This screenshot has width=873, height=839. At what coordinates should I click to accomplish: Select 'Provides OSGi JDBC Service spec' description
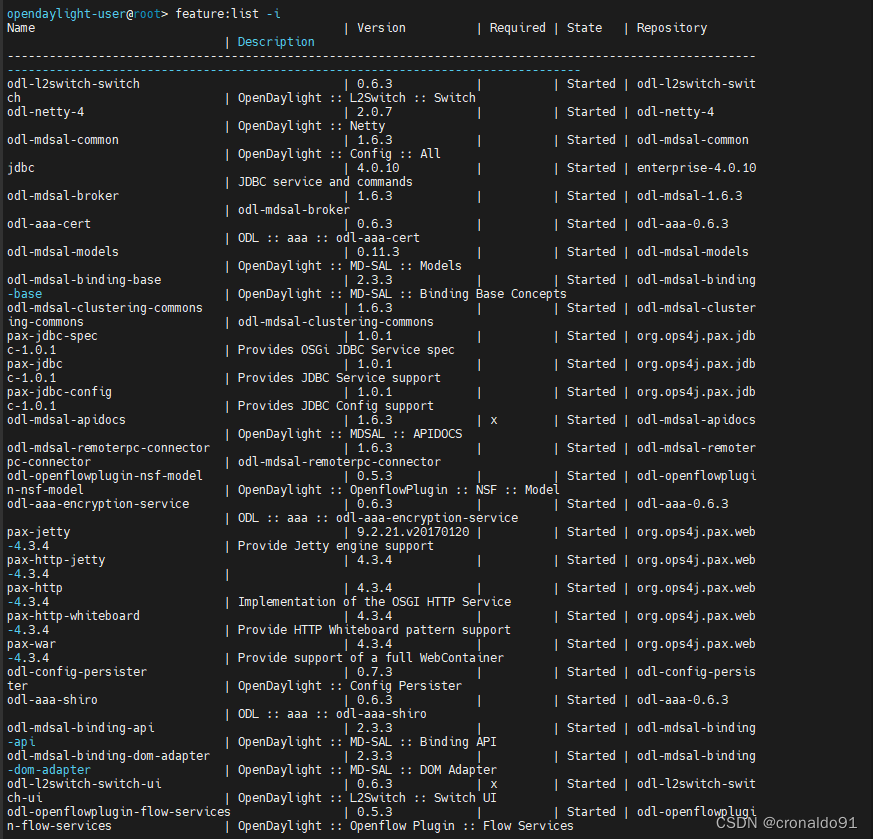(346, 350)
